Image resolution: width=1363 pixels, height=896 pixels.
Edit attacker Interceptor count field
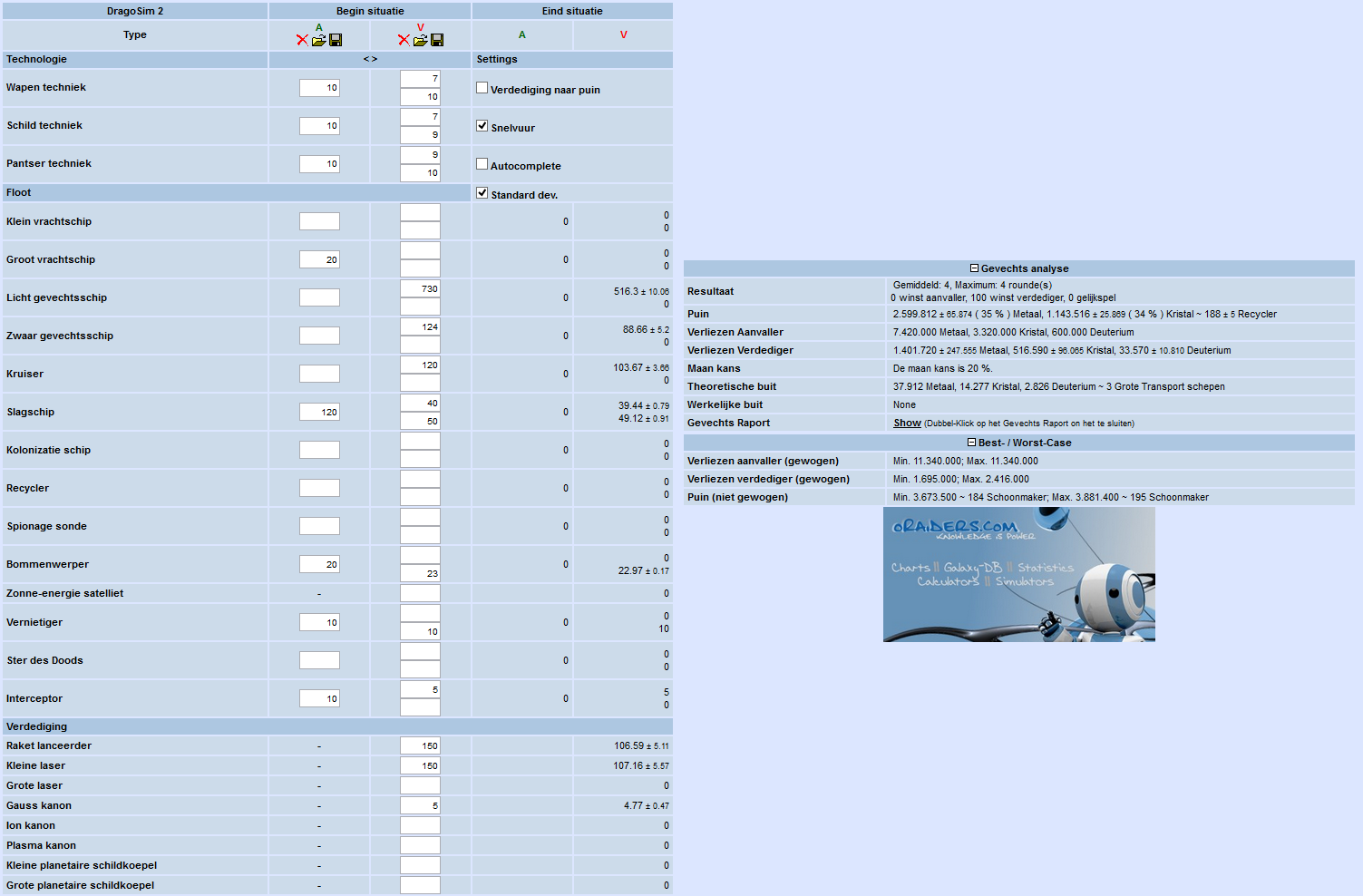[319, 698]
